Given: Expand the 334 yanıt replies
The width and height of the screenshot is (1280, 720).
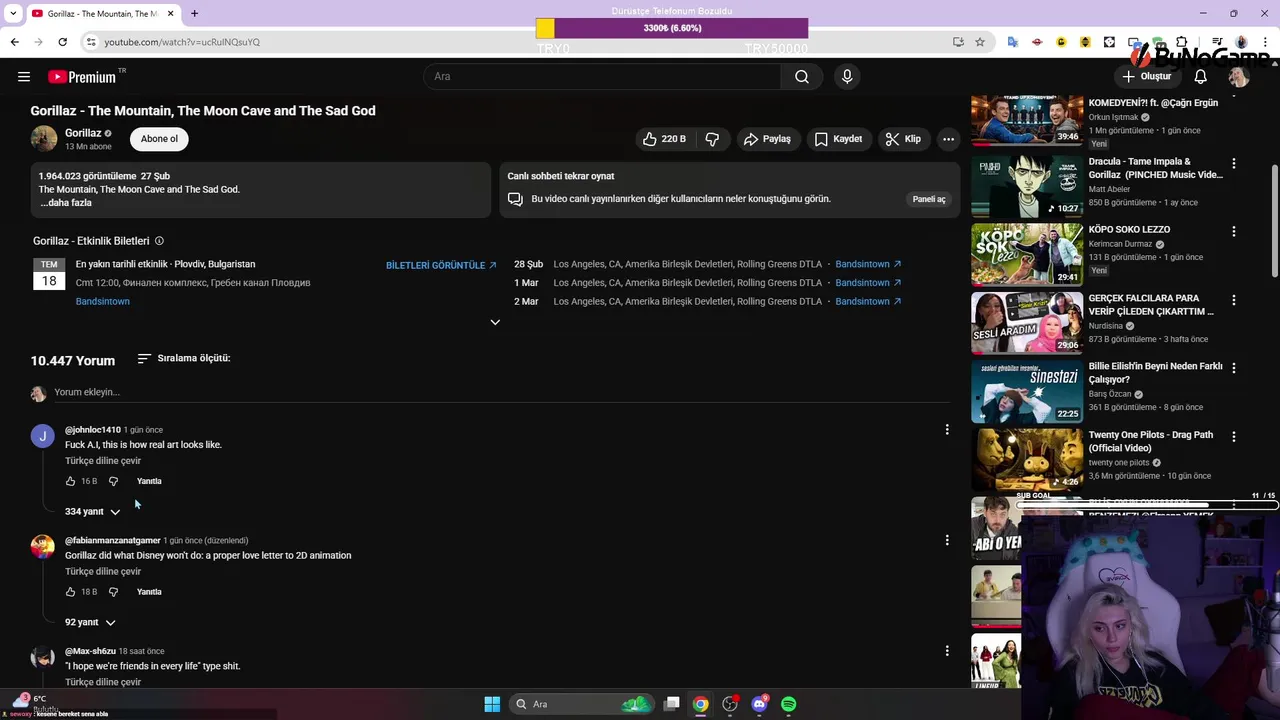Looking at the screenshot, I should coord(92,512).
